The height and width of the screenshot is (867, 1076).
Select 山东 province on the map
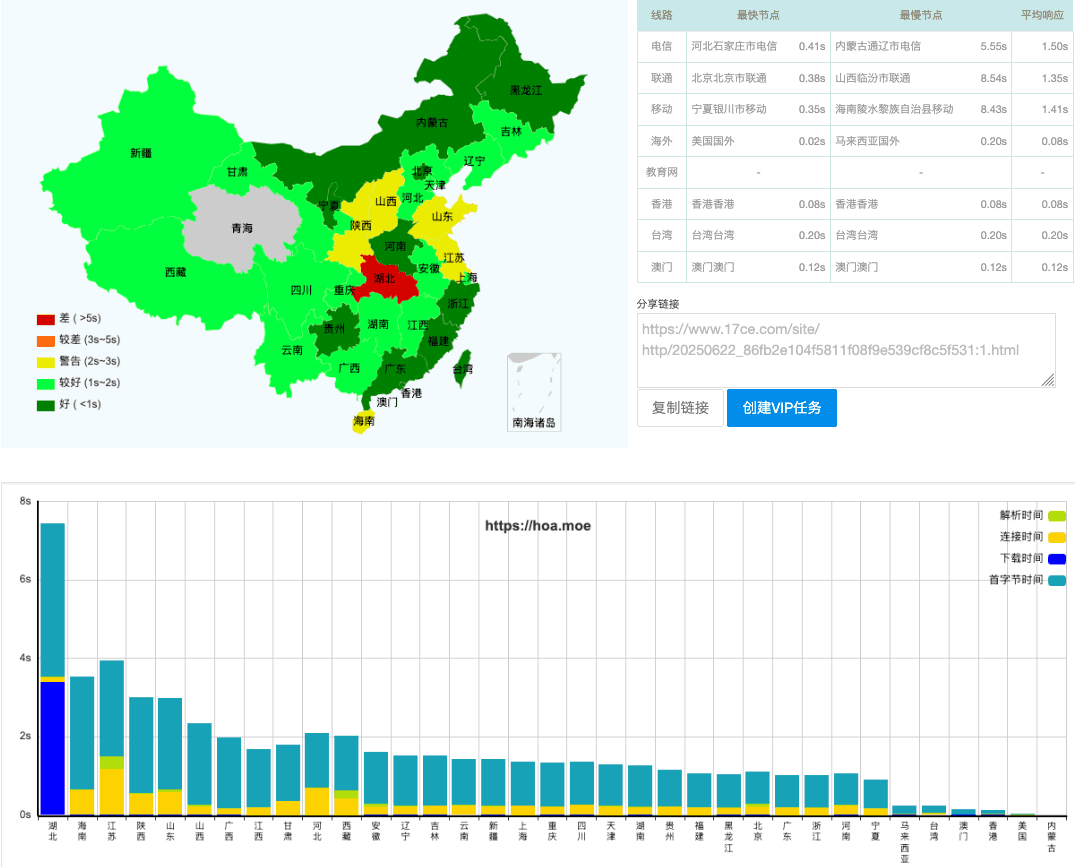(x=442, y=216)
